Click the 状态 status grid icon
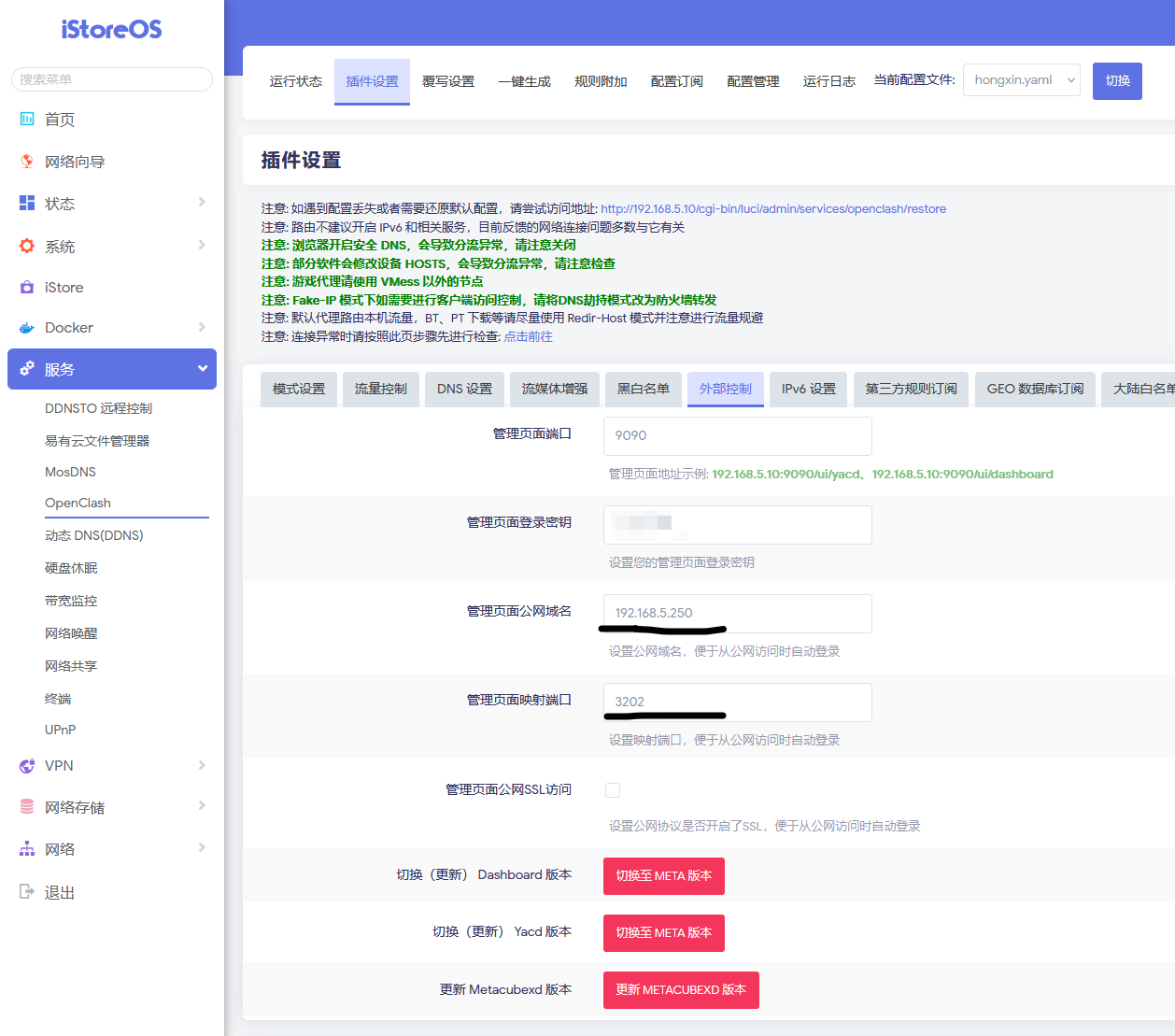Screen dimensions: 1175x1036 (27, 203)
